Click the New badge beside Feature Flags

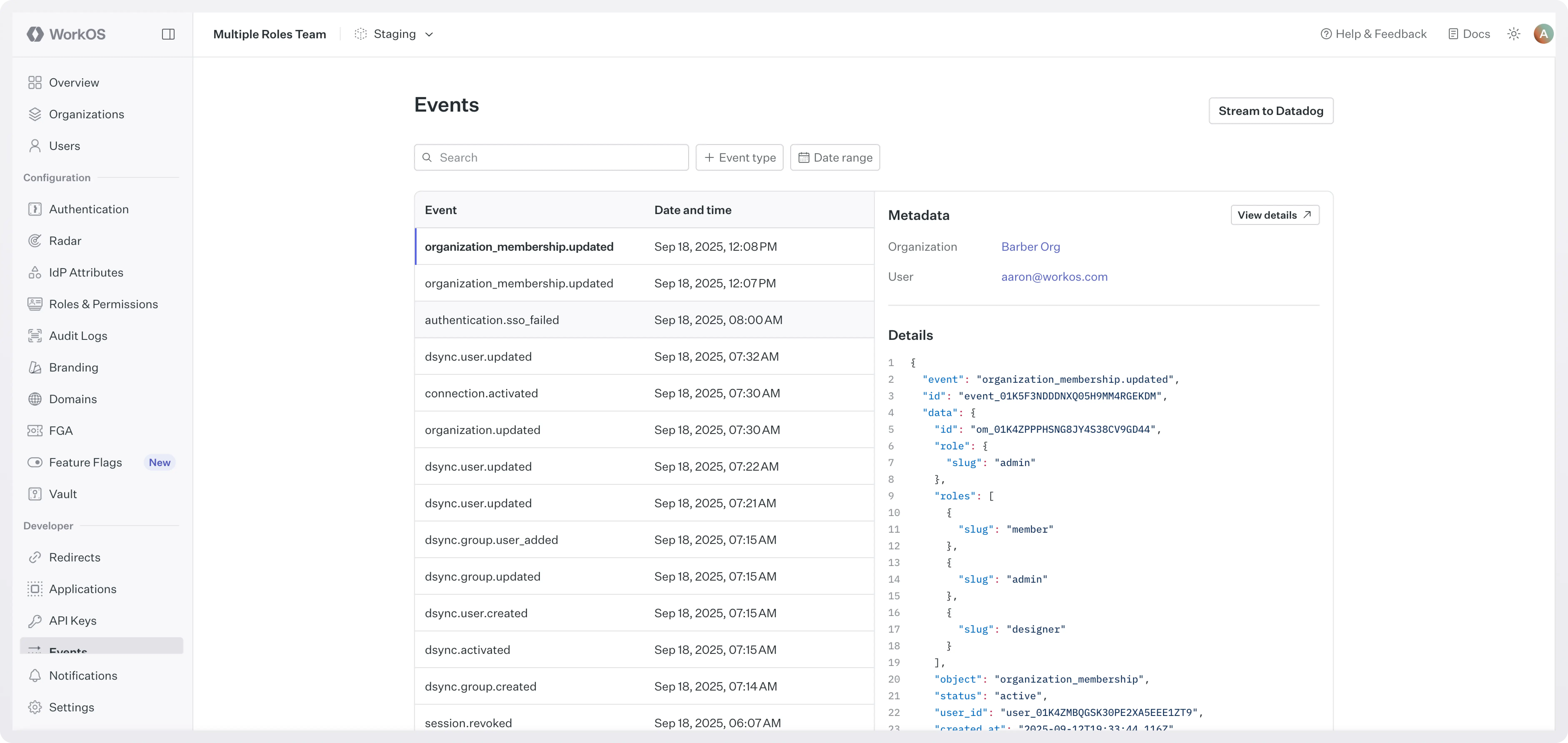160,463
